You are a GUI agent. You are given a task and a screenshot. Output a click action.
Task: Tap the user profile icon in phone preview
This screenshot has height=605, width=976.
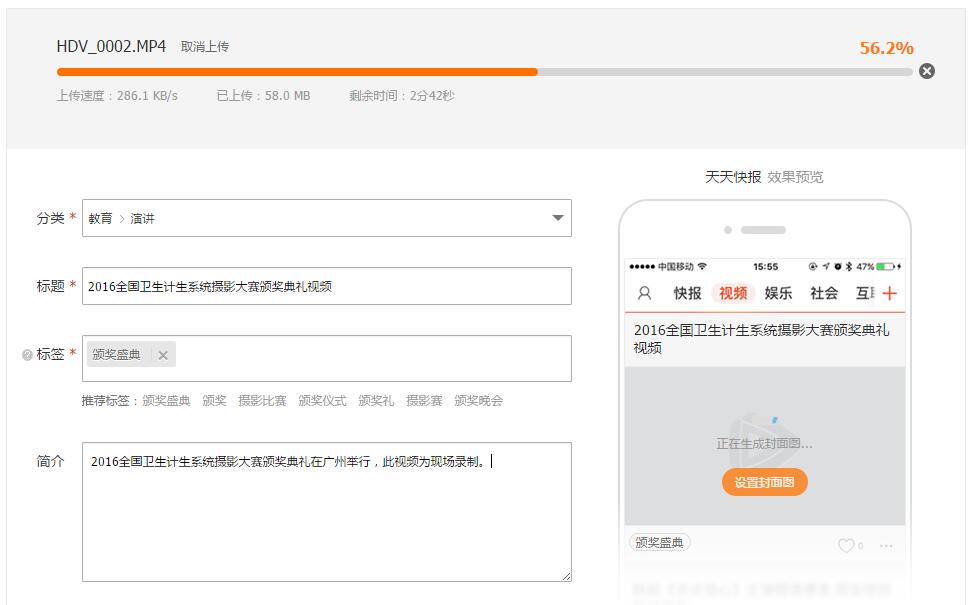click(645, 293)
